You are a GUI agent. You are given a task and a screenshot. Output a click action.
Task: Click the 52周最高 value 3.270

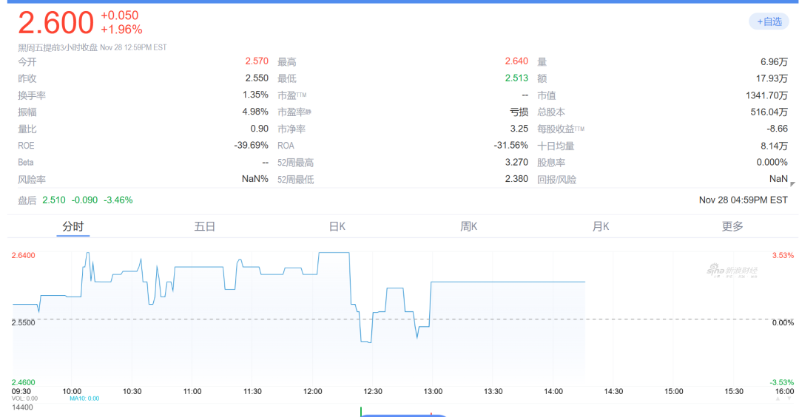point(514,162)
